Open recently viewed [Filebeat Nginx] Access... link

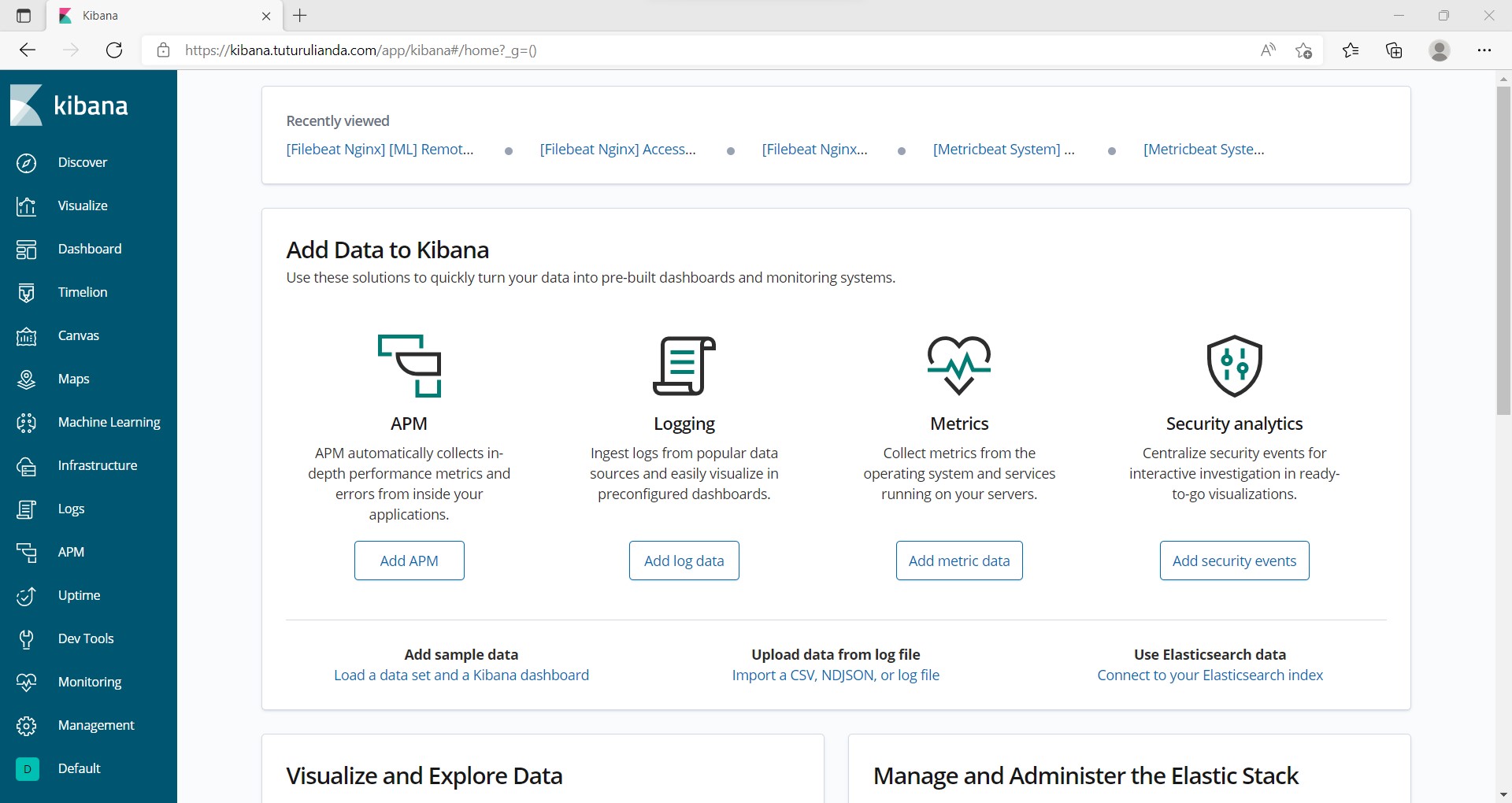618,150
